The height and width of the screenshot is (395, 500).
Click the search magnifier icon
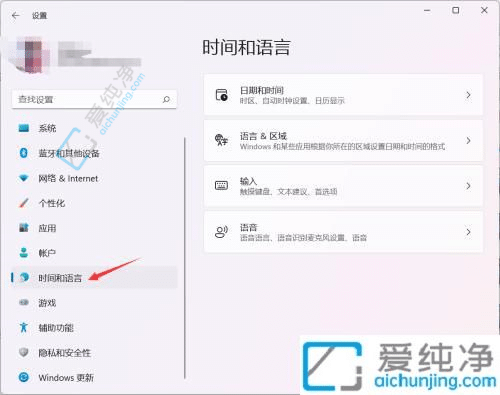(166, 99)
